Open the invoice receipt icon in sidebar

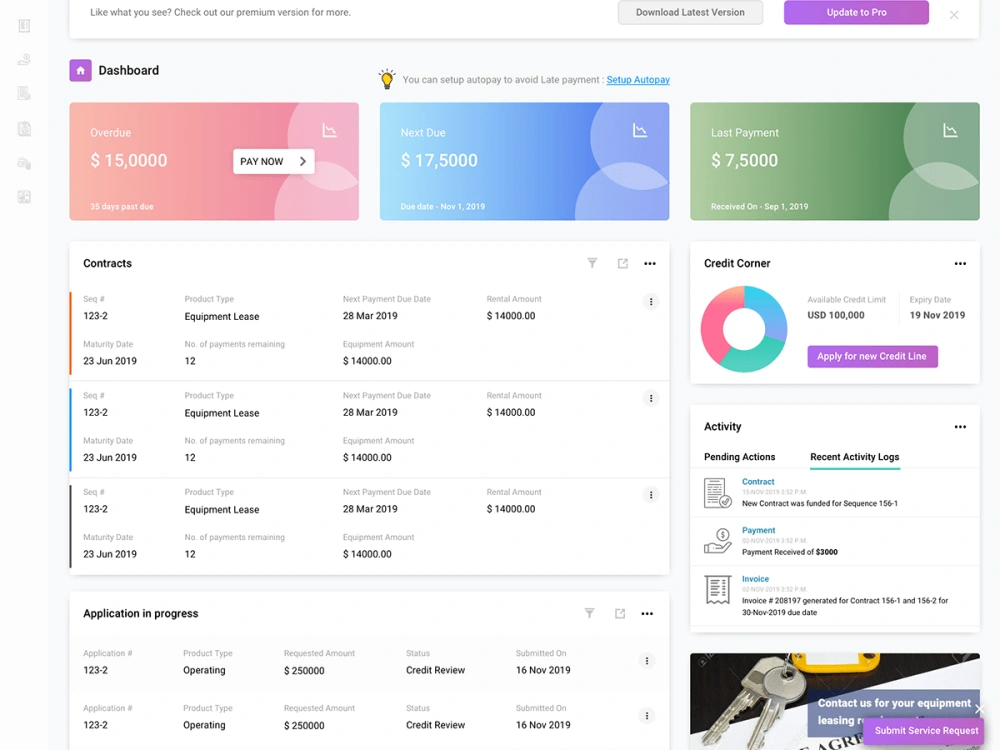(24, 26)
